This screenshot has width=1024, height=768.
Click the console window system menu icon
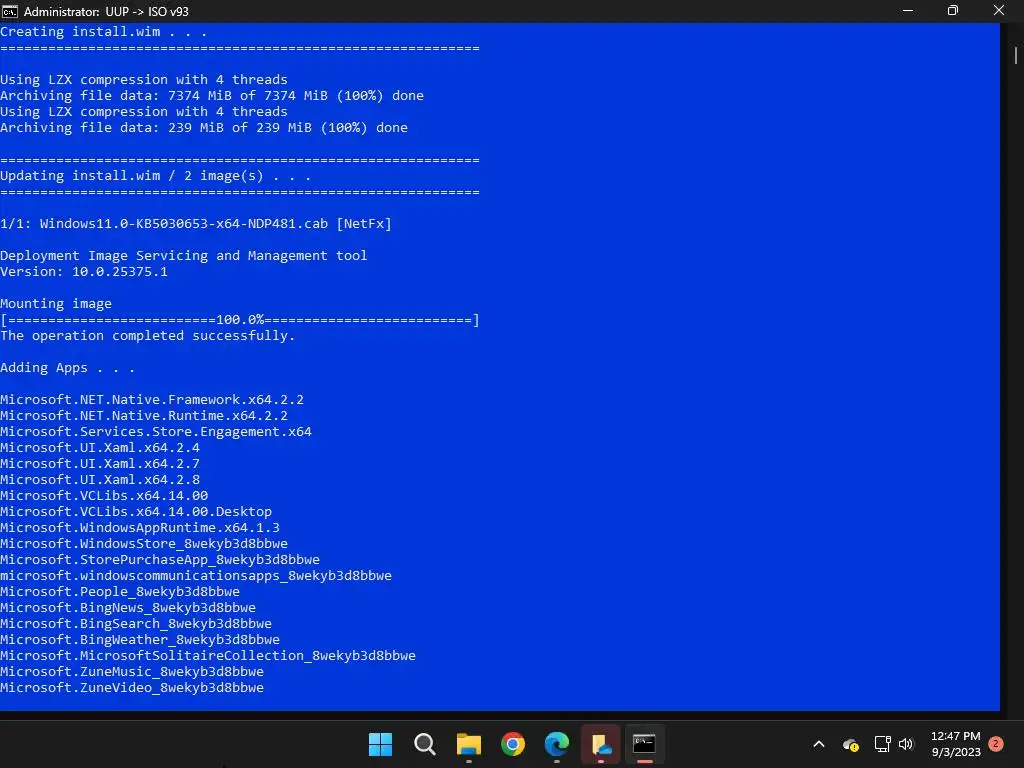(10, 11)
